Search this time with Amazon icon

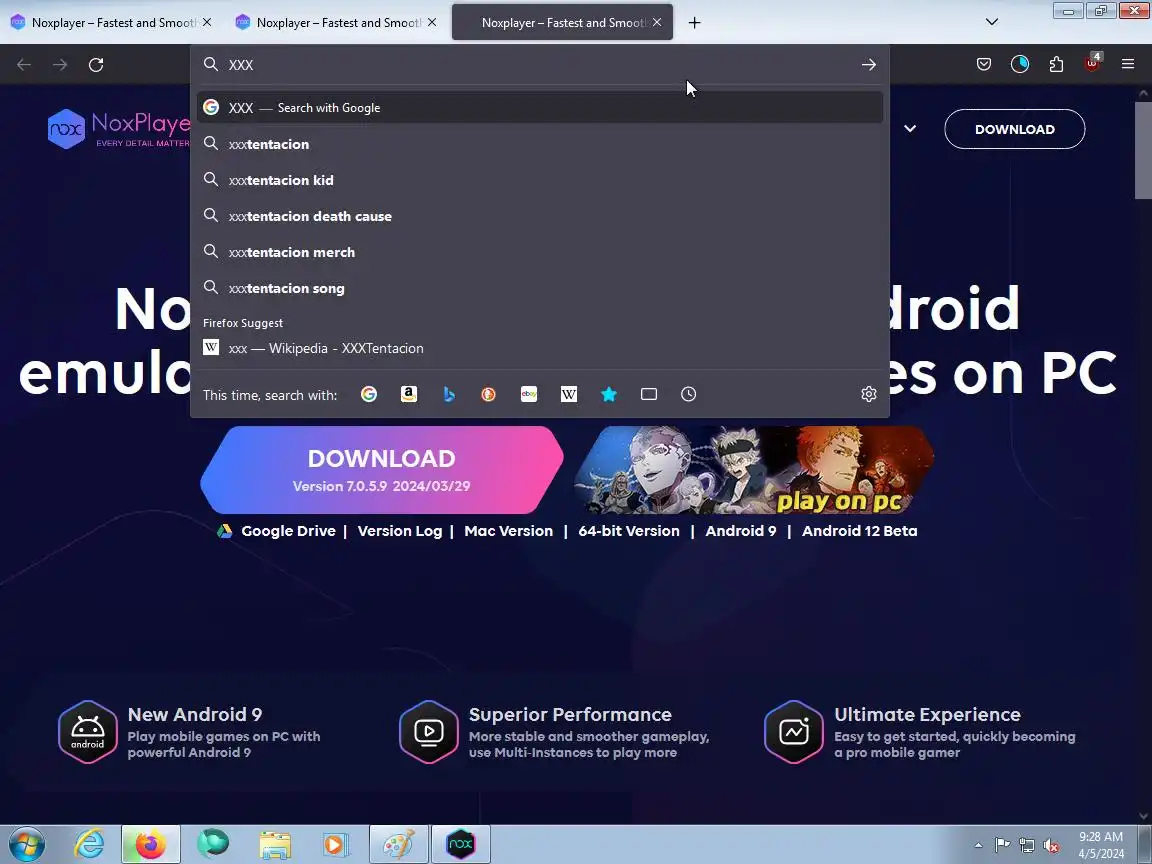409,395
